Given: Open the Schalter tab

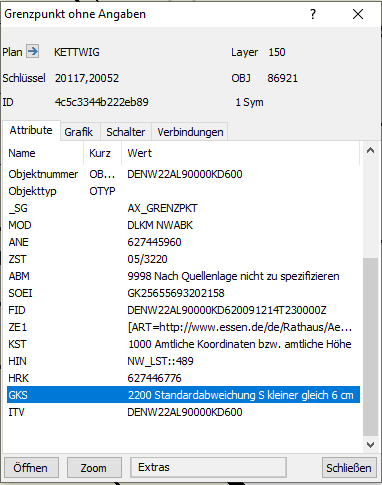Looking at the screenshot, I should 126,132.
